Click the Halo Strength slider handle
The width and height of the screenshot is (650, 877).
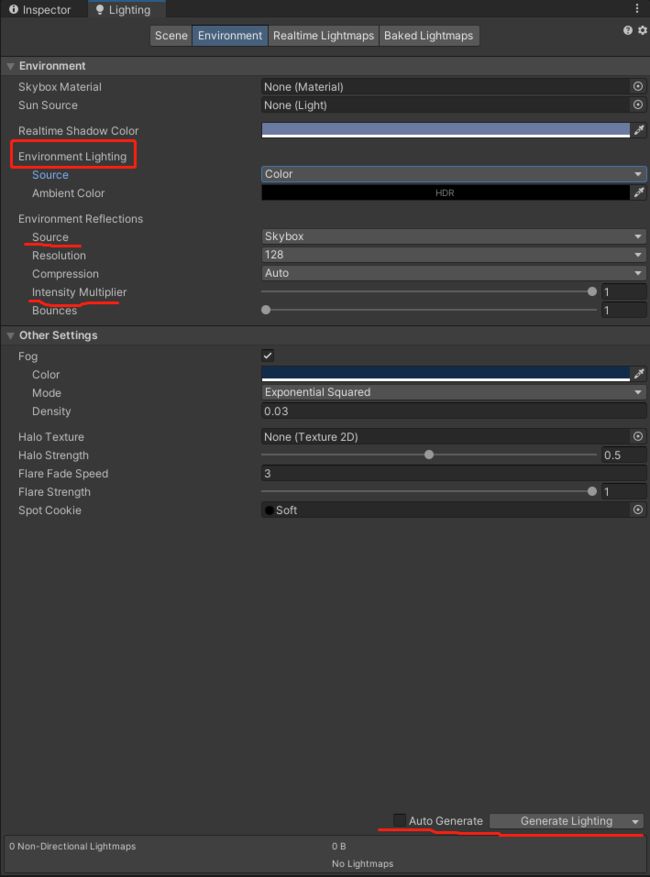[x=429, y=455]
